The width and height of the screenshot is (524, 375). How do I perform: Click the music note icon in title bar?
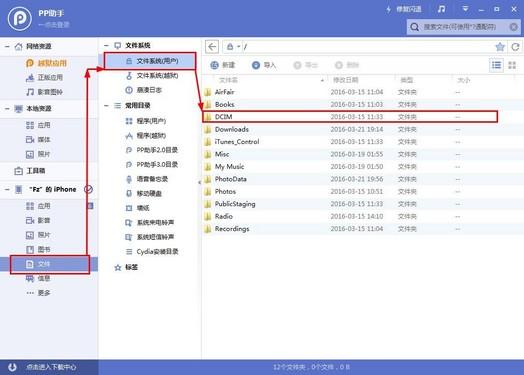pos(441,9)
